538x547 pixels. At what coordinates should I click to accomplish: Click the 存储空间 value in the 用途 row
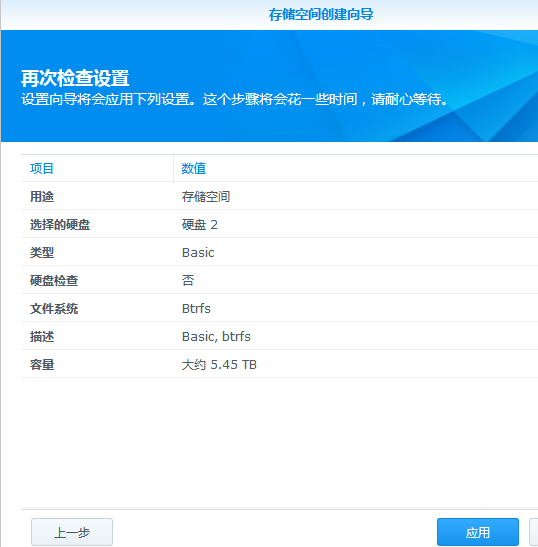[206, 196]
